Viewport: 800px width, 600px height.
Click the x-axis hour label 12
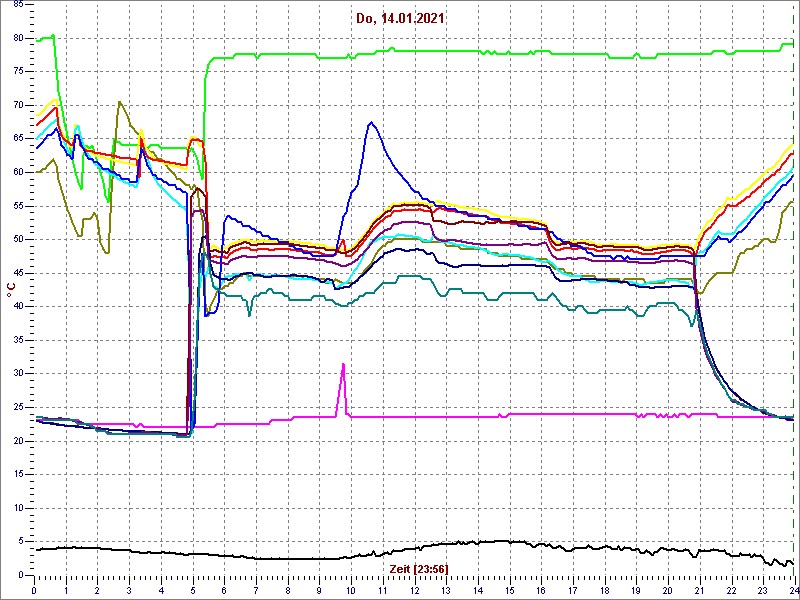point(414,591)
